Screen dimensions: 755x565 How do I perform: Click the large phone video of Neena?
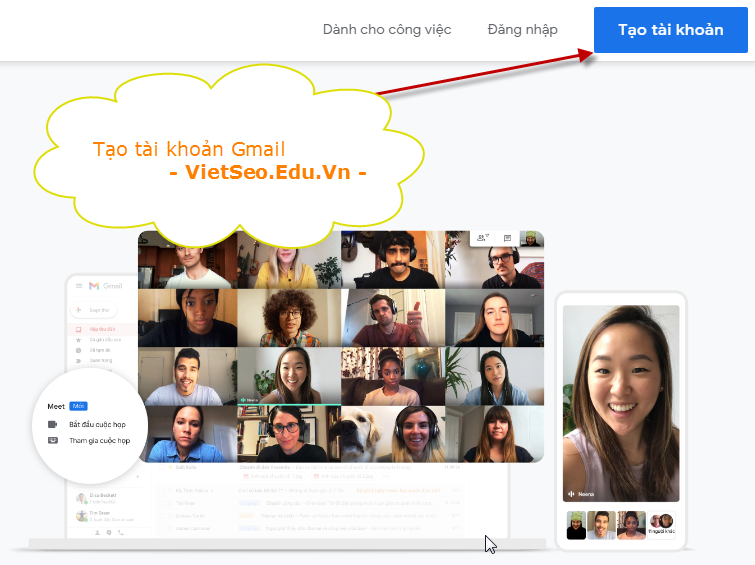pyautogui.click(x=620, y=400)
